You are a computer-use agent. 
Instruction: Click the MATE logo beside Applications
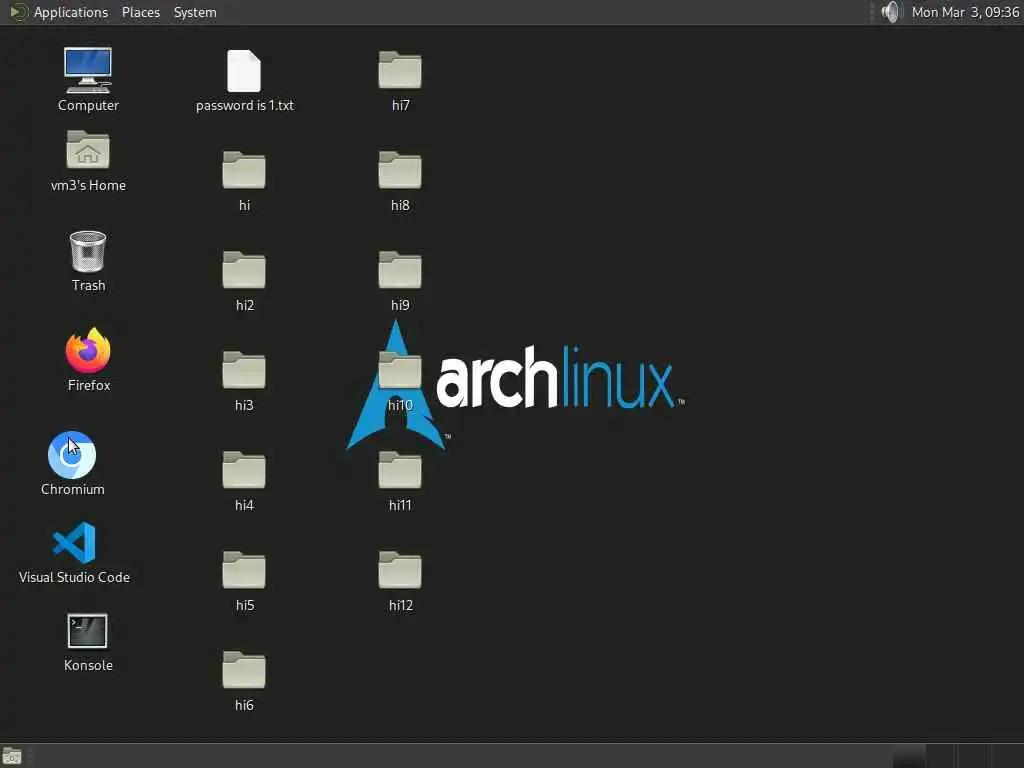click(18, 12)
